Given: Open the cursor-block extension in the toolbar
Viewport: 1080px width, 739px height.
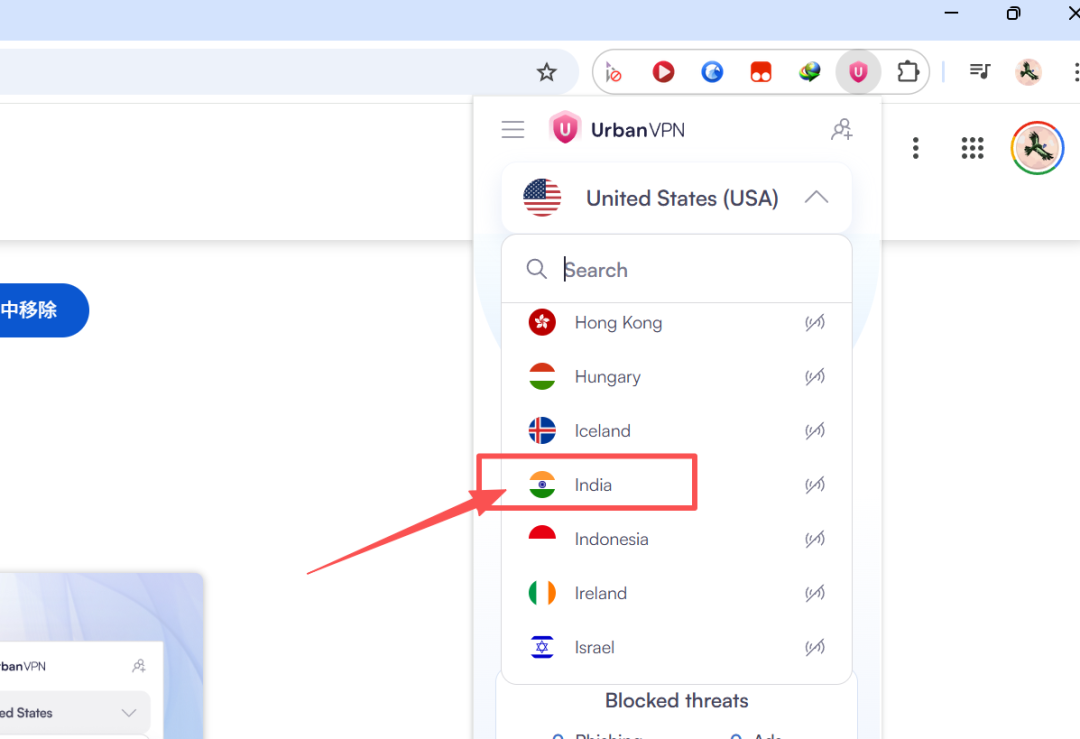Looking at the screenshot, I should click(x=613, y=72).
